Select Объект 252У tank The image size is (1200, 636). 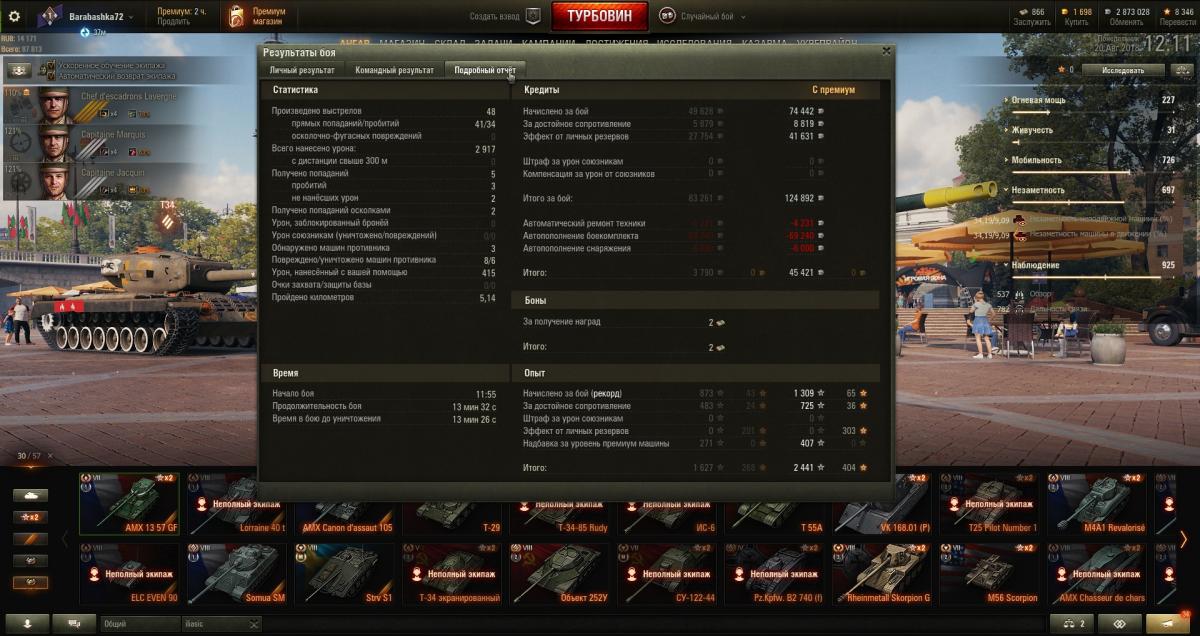(561, 574)
